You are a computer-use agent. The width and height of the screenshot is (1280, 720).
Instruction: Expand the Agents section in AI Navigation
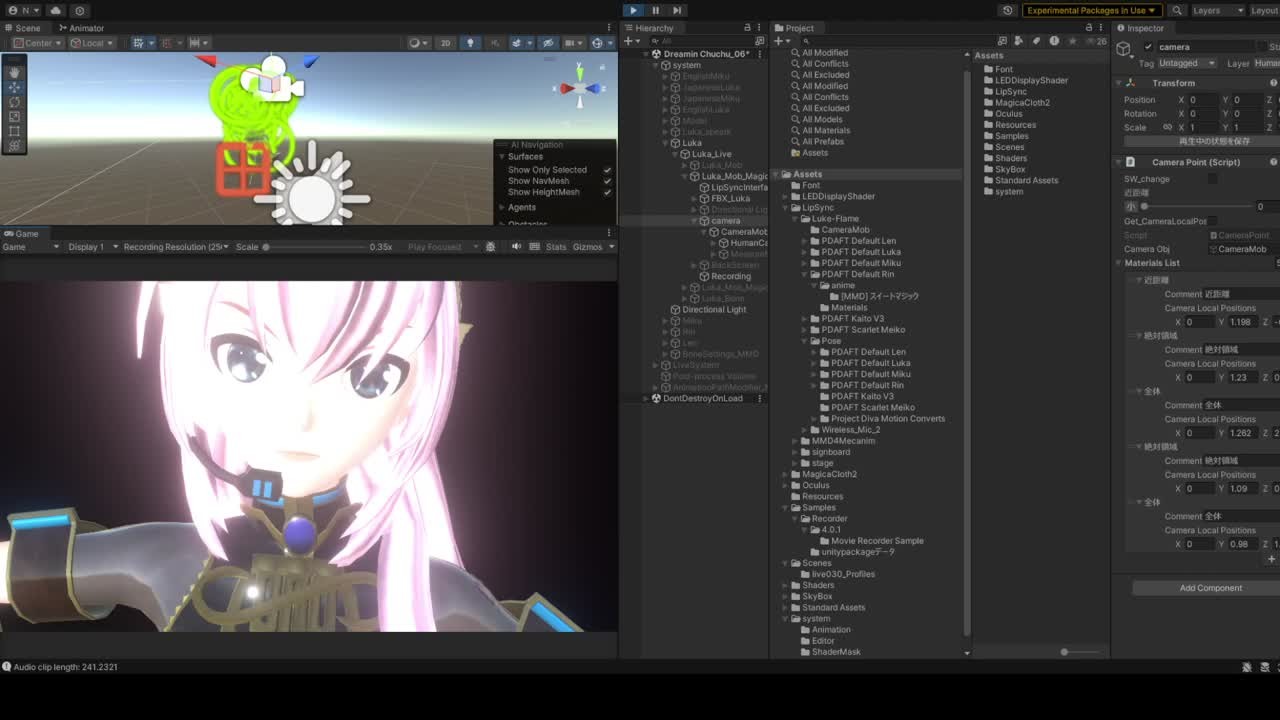pyautogui.click(x=521, y=207)
